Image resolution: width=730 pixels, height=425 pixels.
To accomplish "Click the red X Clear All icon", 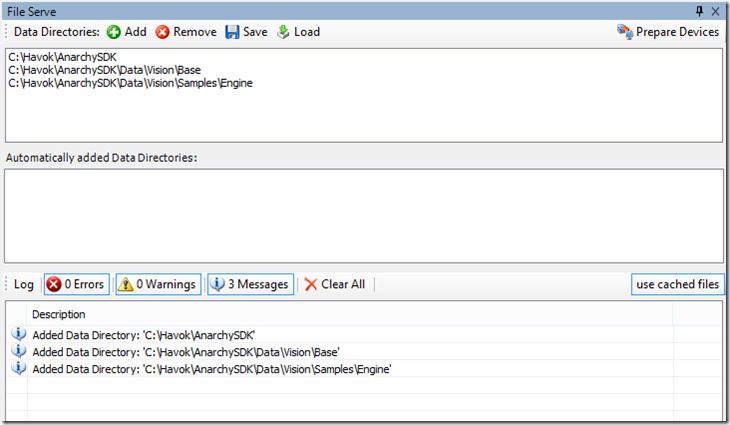I will coord(311,284).
